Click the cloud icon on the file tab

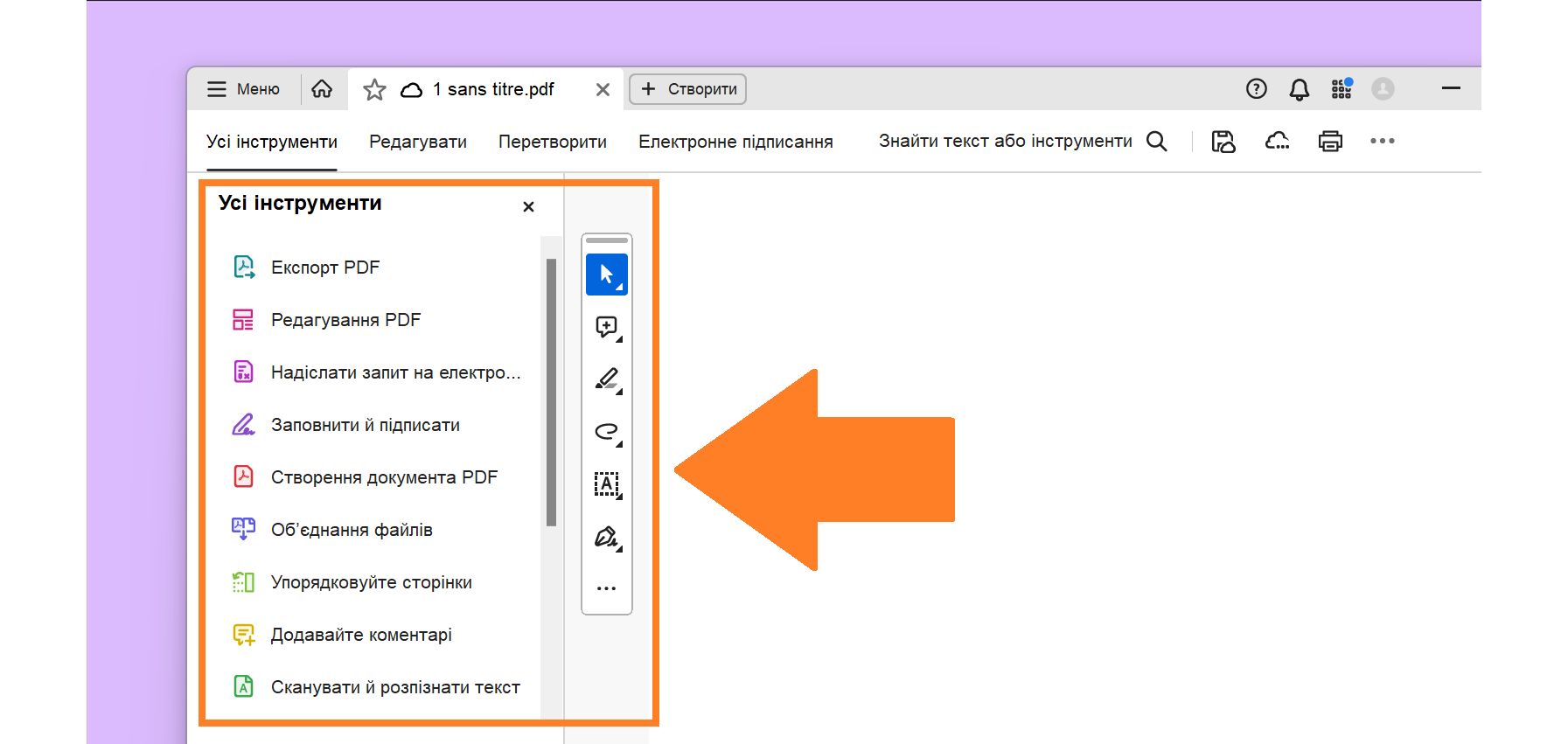click(412, 90)
